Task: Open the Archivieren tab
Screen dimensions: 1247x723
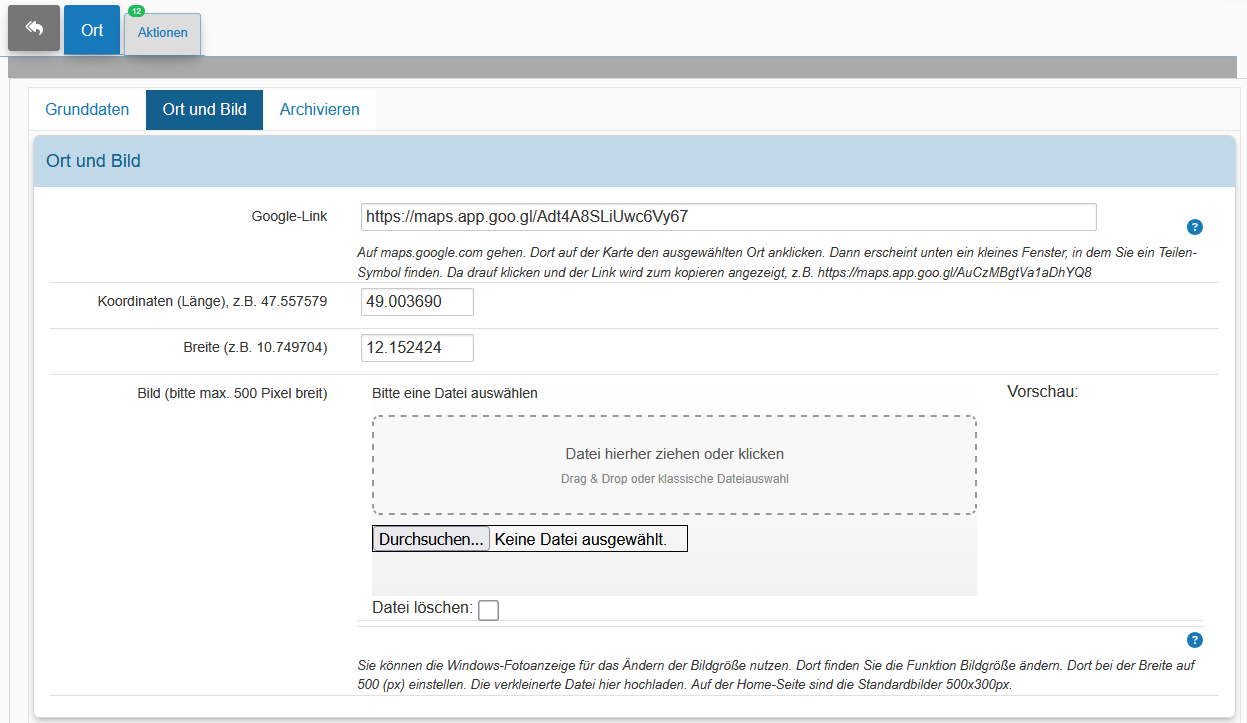Action: [320, 110]
